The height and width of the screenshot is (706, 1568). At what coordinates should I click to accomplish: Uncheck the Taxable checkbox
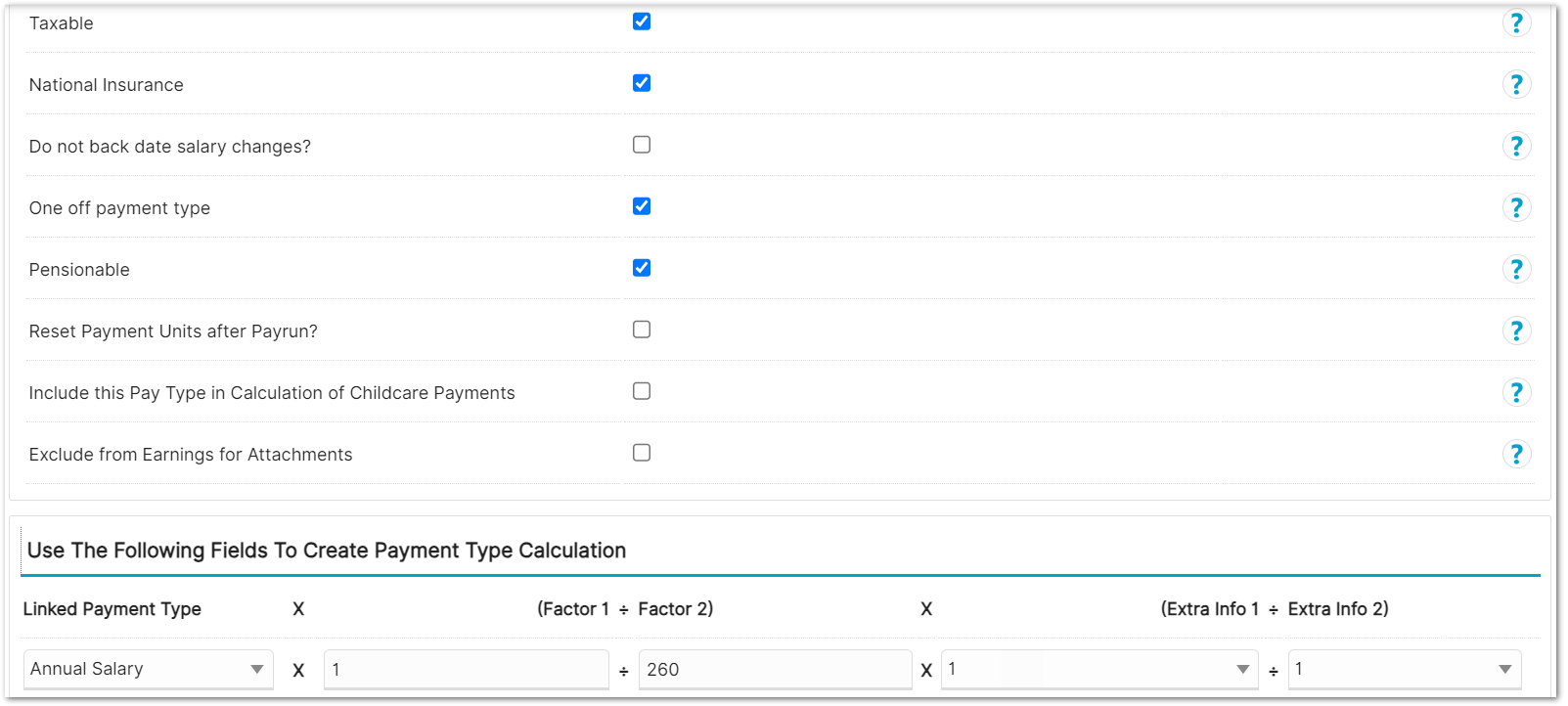point(642,22)
